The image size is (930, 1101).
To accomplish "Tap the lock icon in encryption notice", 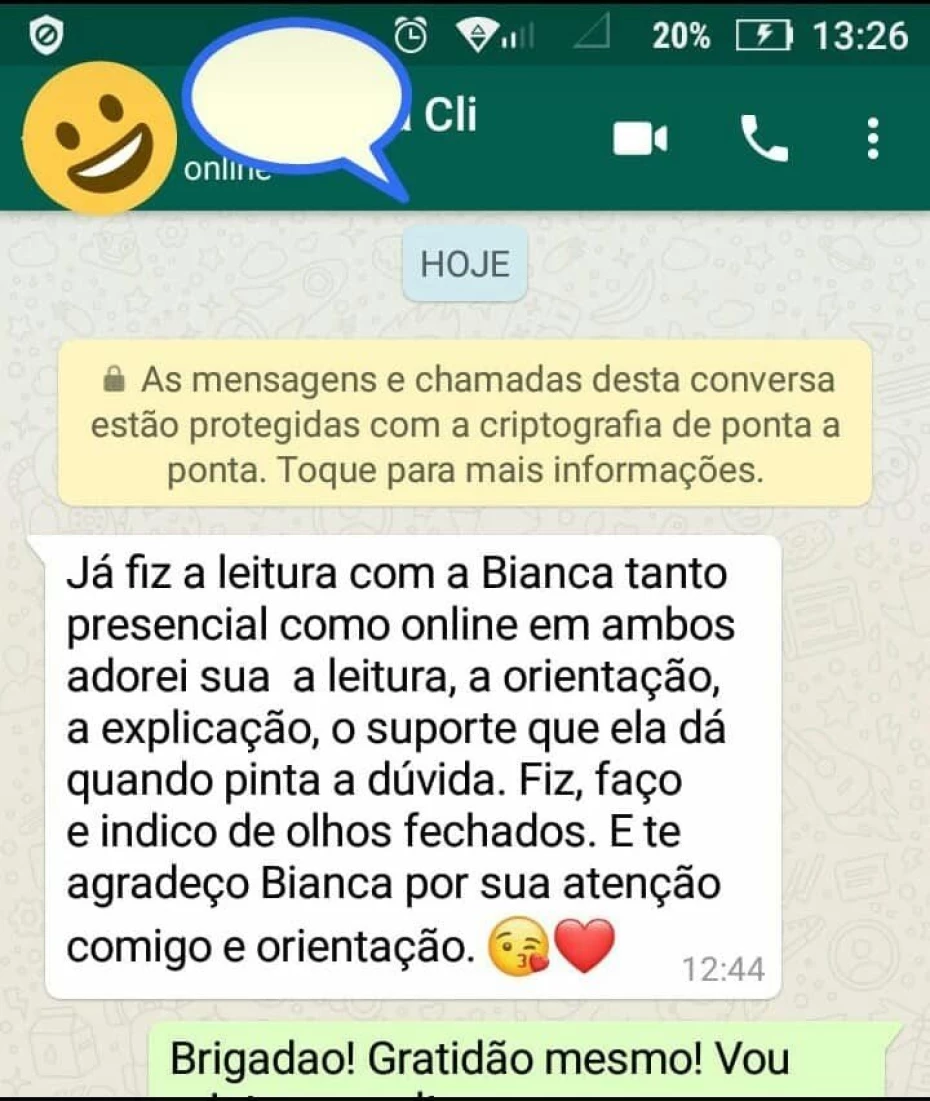I will tap(114, 379).
